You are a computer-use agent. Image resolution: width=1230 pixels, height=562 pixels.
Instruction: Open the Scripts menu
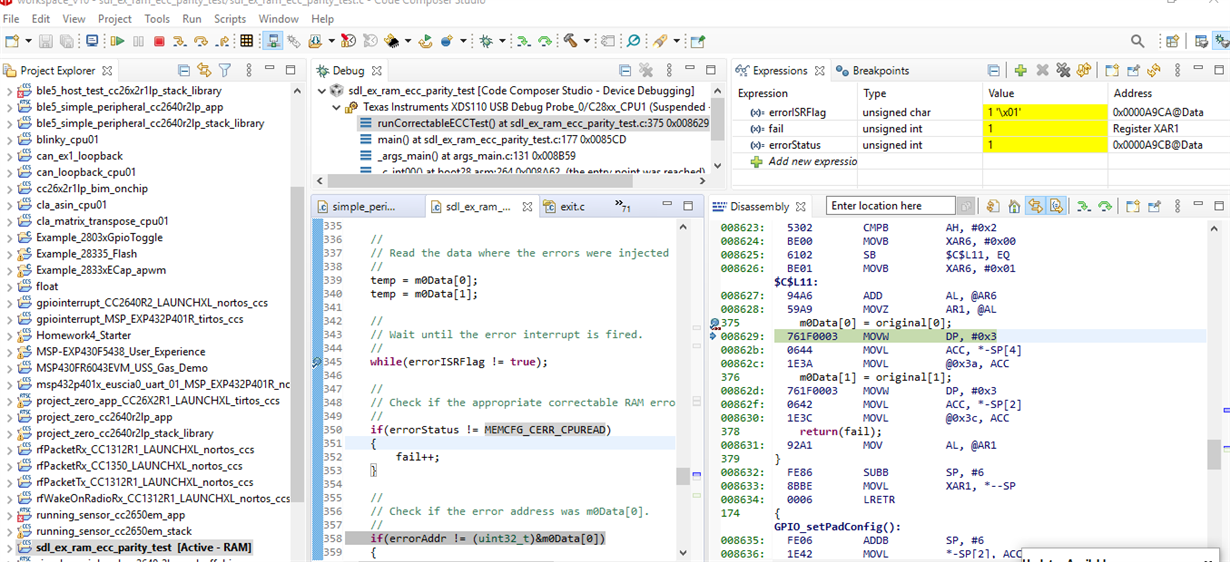230,19
